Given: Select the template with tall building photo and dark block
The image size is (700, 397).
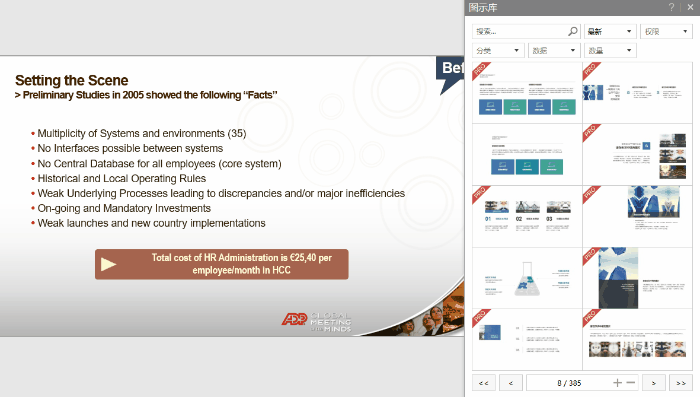Looking at the screenshot, I should [638, 278].
